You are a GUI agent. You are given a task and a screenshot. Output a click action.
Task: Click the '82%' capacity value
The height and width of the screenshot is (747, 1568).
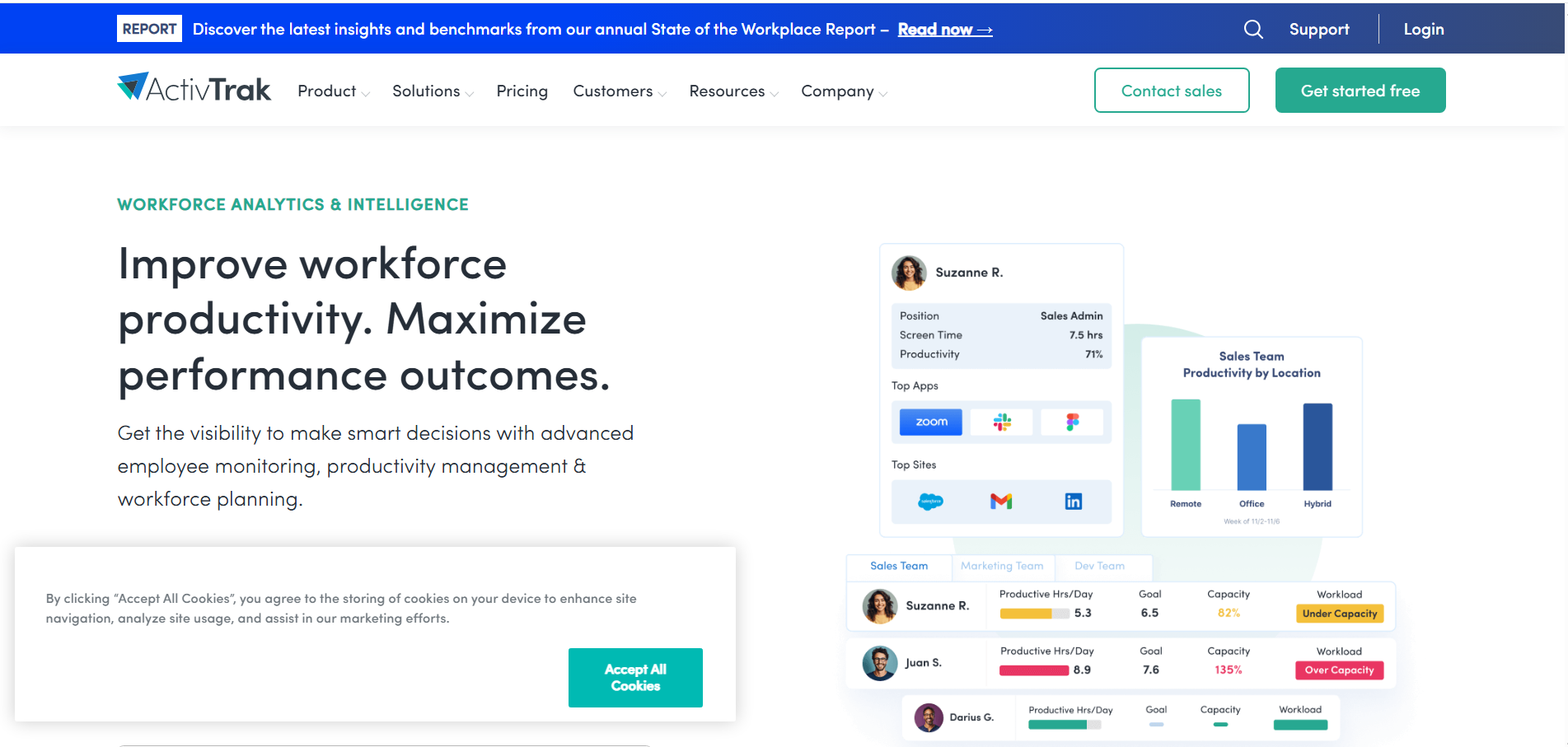[1229, 614]
